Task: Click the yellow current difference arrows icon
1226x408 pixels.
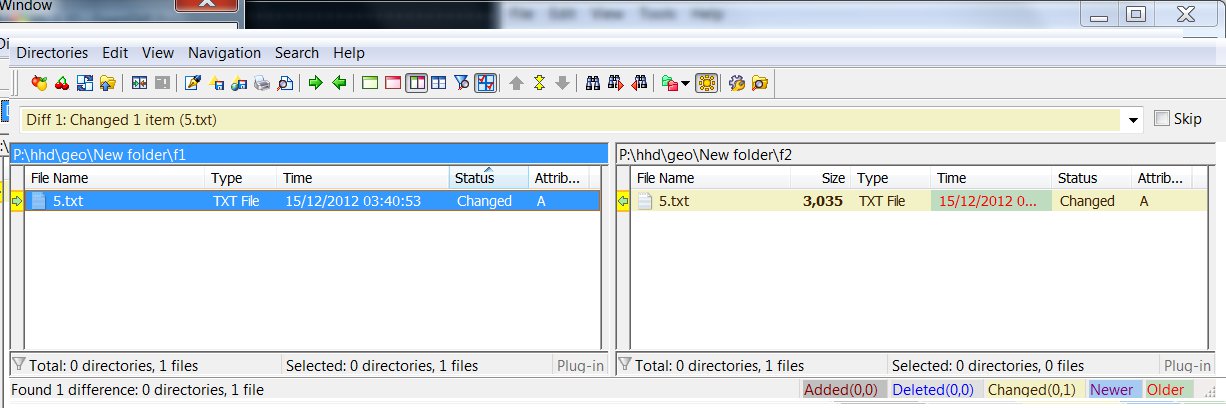Action: [x=540, y=83]
